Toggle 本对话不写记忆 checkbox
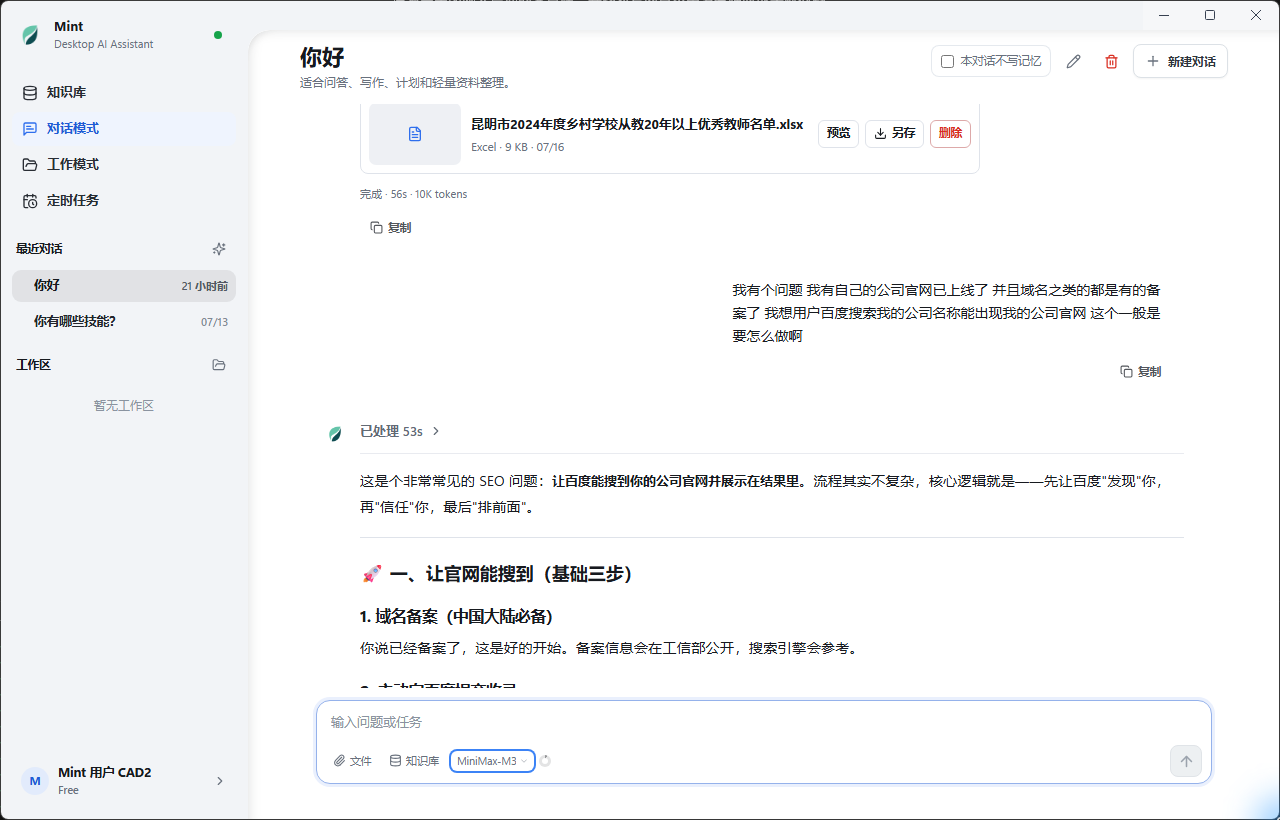This screenshot has width=1280, height=820. [x=948, y=62]
